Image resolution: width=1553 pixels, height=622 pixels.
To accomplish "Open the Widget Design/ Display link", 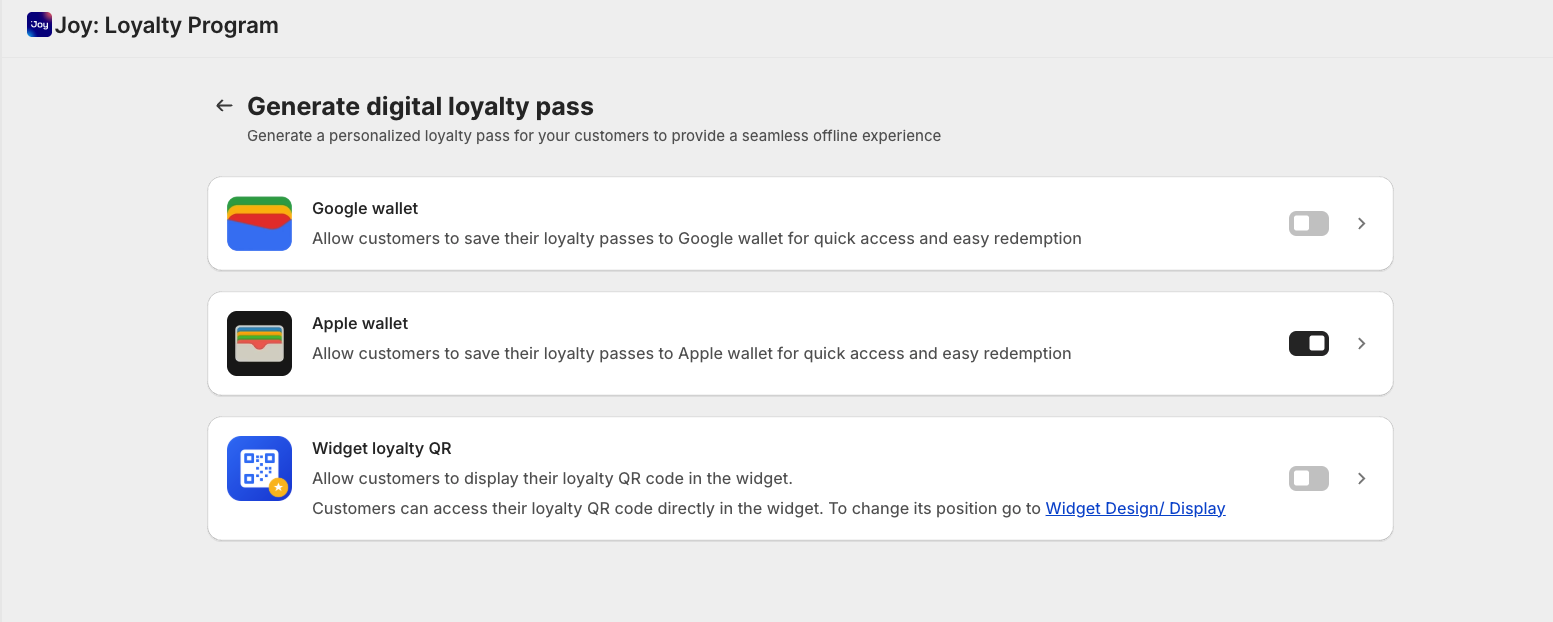I will (x=1135, y=508).
